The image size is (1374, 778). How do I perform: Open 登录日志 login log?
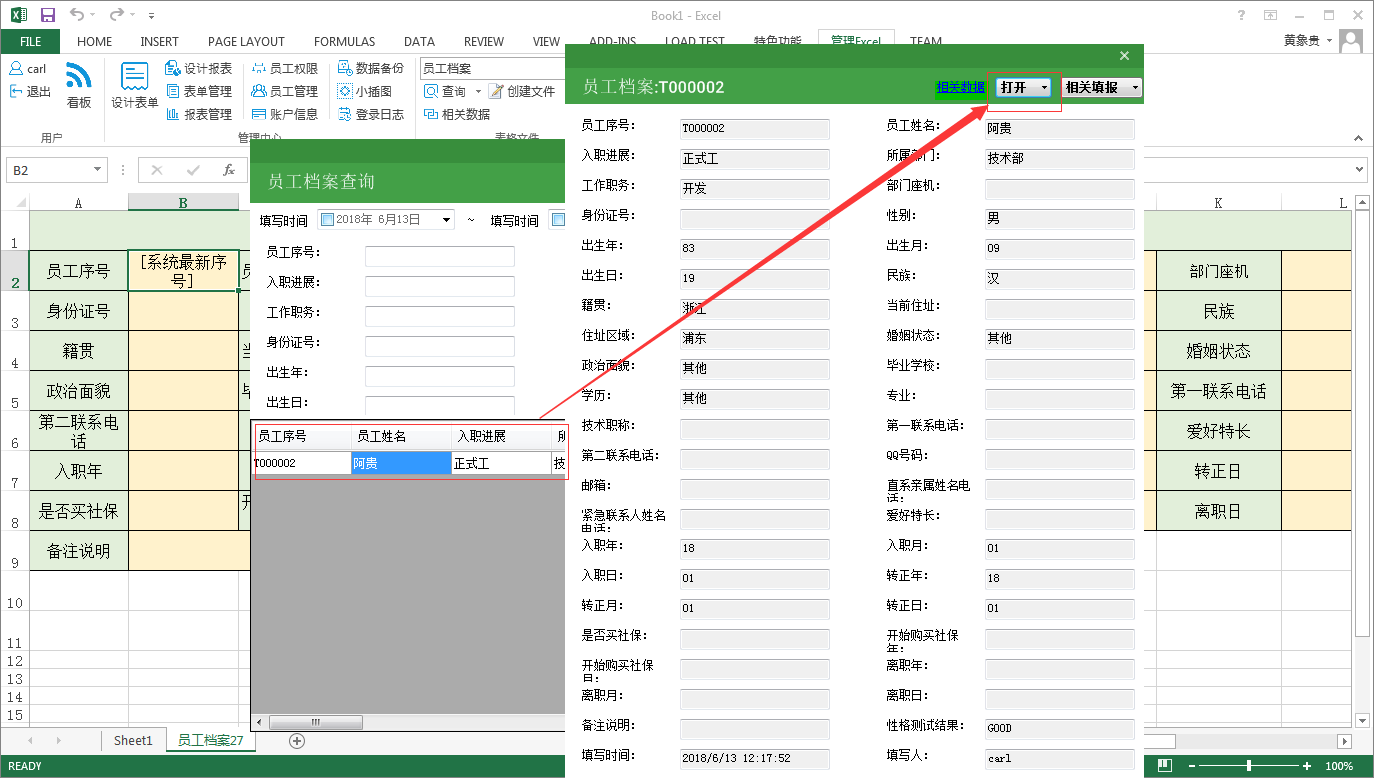(371, 114)
